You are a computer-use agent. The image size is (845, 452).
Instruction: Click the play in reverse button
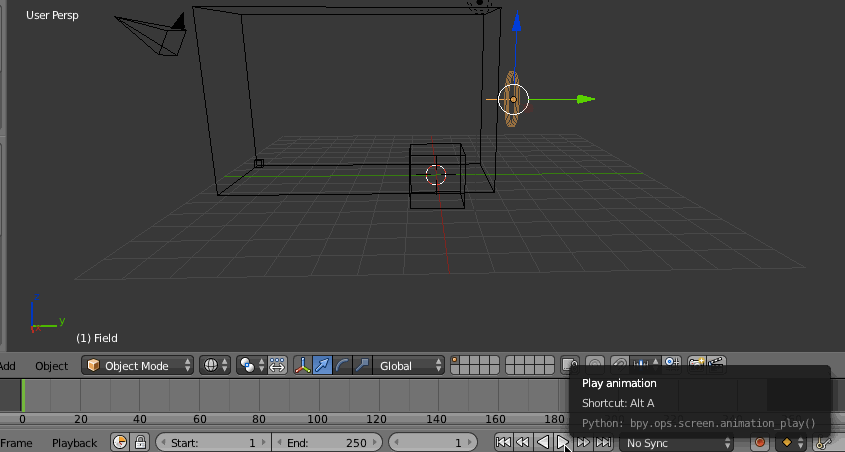point(543,442)
